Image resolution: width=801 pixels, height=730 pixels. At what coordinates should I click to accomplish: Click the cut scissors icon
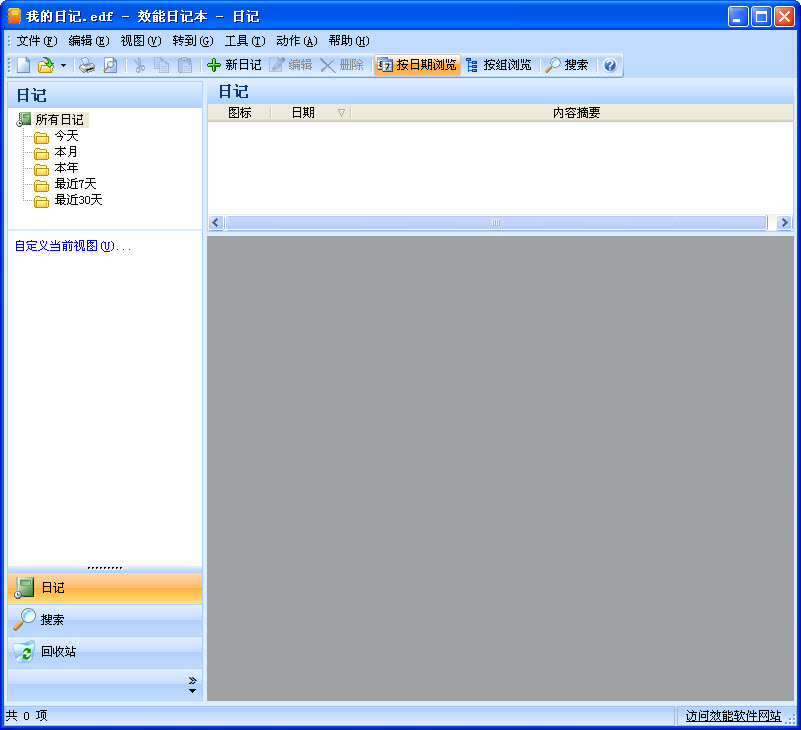tap(139, 65)
